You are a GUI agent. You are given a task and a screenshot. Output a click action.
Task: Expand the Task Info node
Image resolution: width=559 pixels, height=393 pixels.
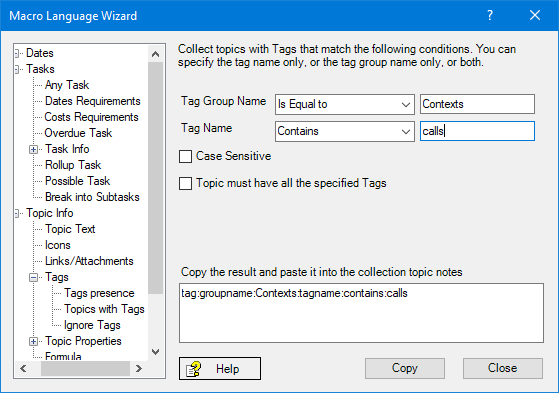pos(33,149)
